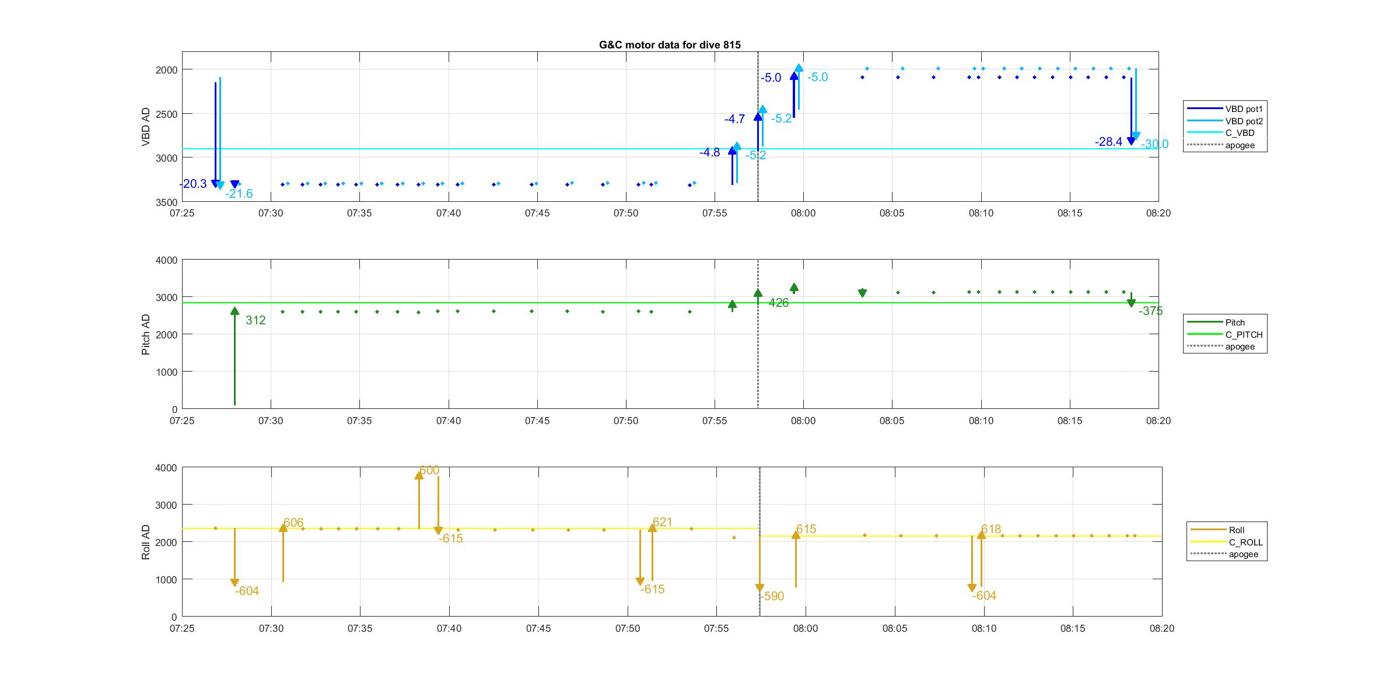Click the 'VBD AD' y-axis label
The image size is (1400, 693).
point(146,127)
